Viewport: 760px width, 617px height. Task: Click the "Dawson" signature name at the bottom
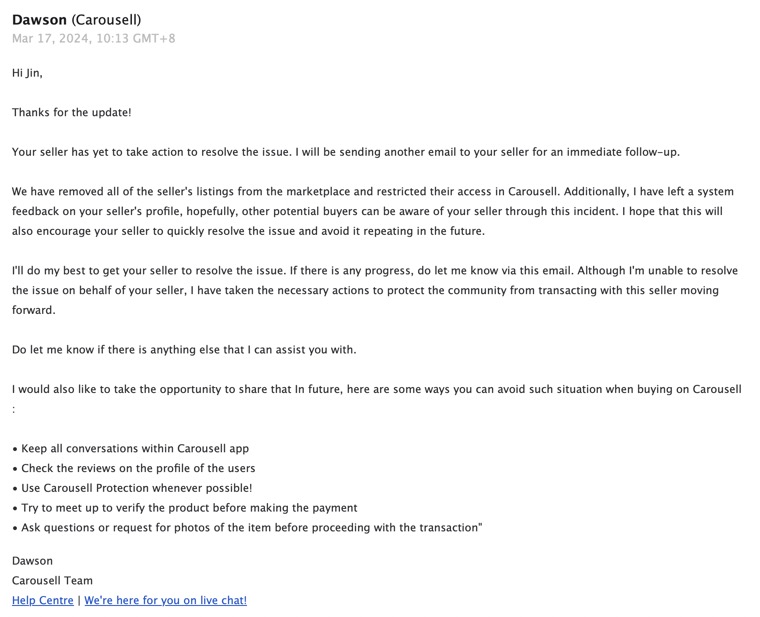pos(32,560)
